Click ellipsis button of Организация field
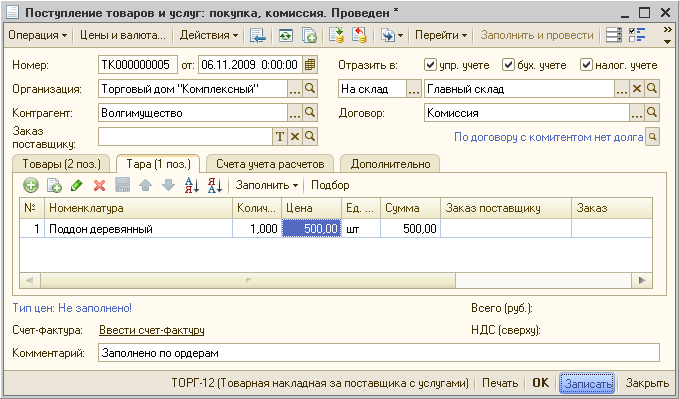The image size is (679, 399). [295, 89]
